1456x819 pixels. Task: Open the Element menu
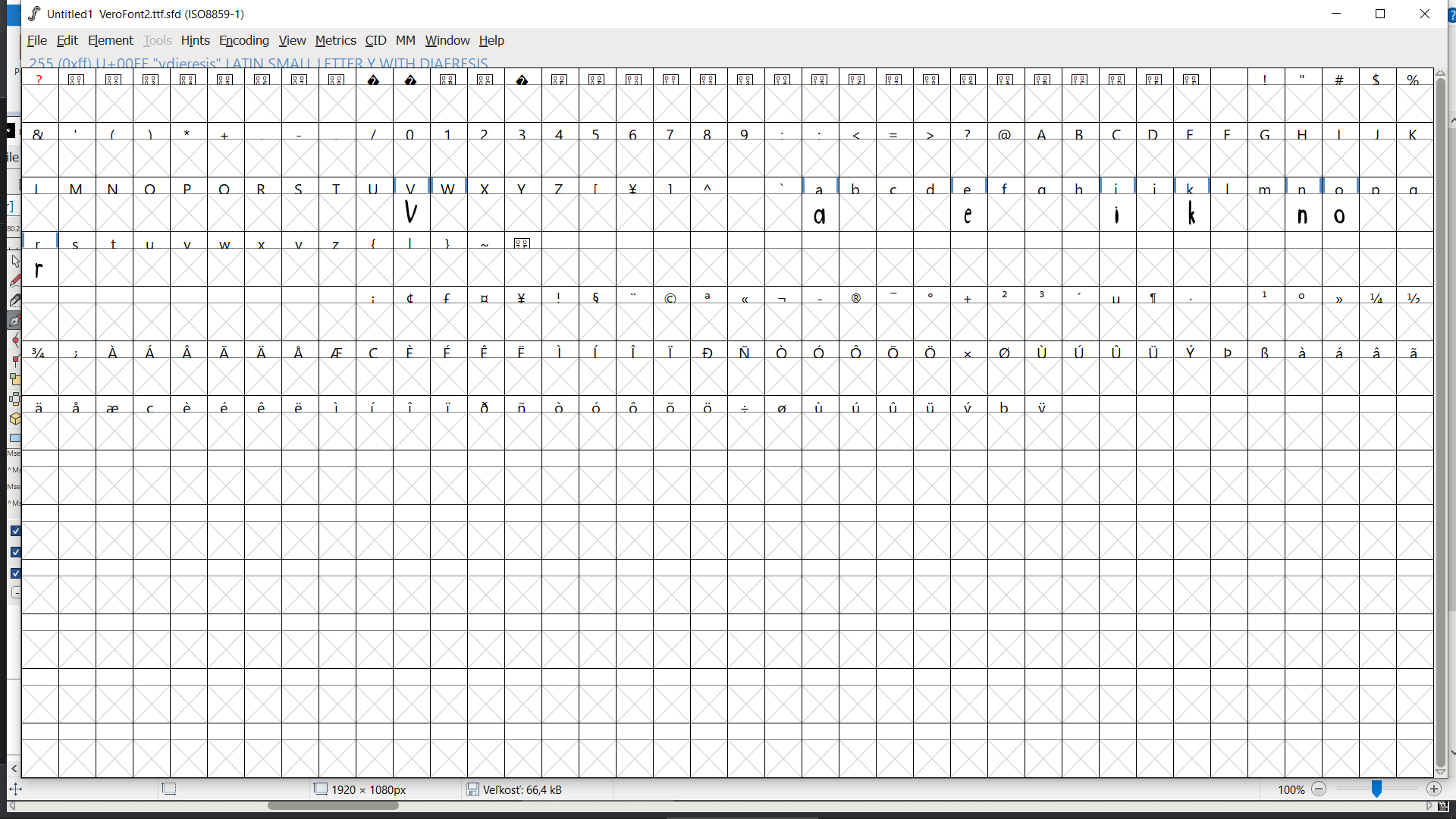110,40
